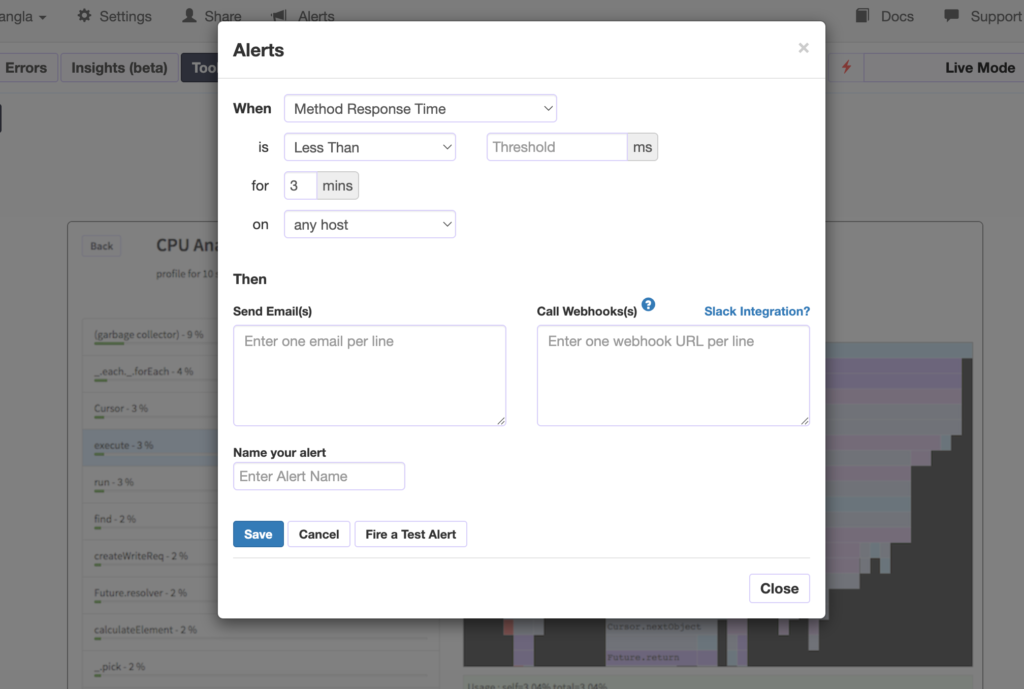Close the Alerts dialog with X icon

click(x=803, y=48)
